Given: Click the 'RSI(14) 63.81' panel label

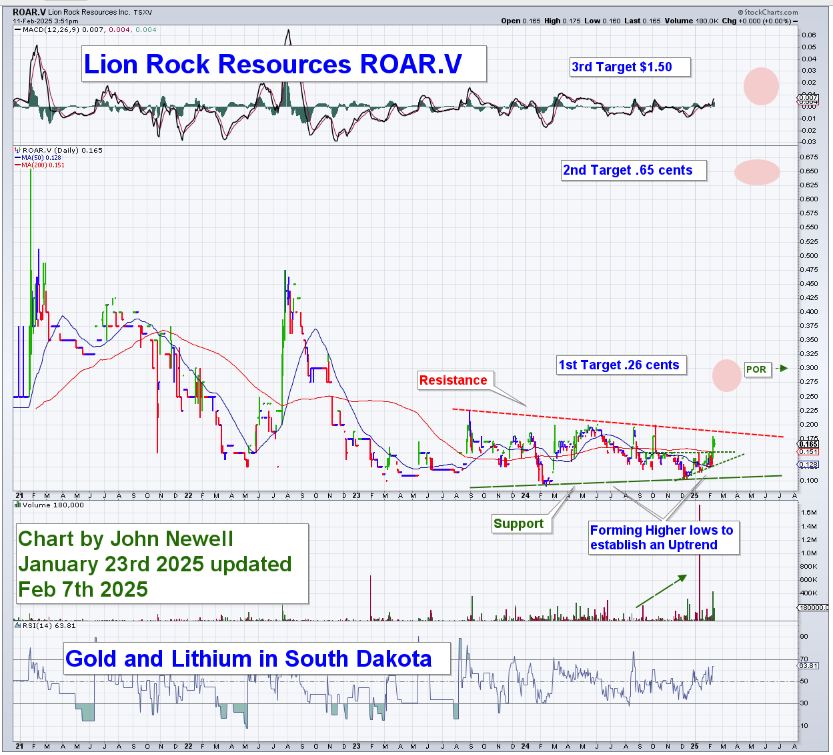Looking at the screenshot, I should (x=46, y=625).
